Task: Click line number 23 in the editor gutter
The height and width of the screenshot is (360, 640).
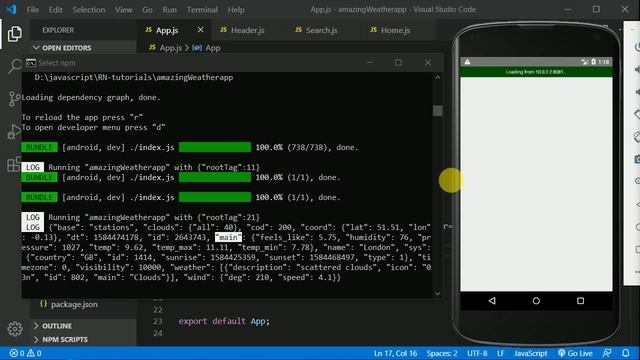Action: tap(158, 321)
